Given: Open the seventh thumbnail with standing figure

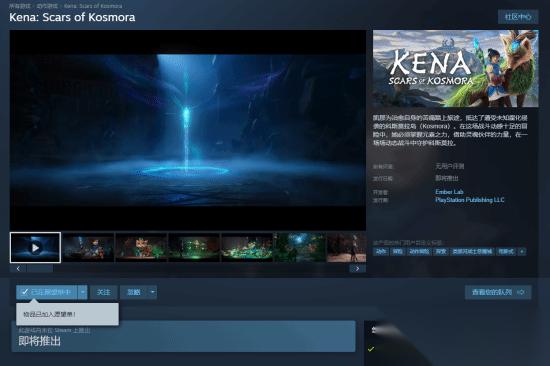Looking at the screenshot, I should tap(347, 247).
